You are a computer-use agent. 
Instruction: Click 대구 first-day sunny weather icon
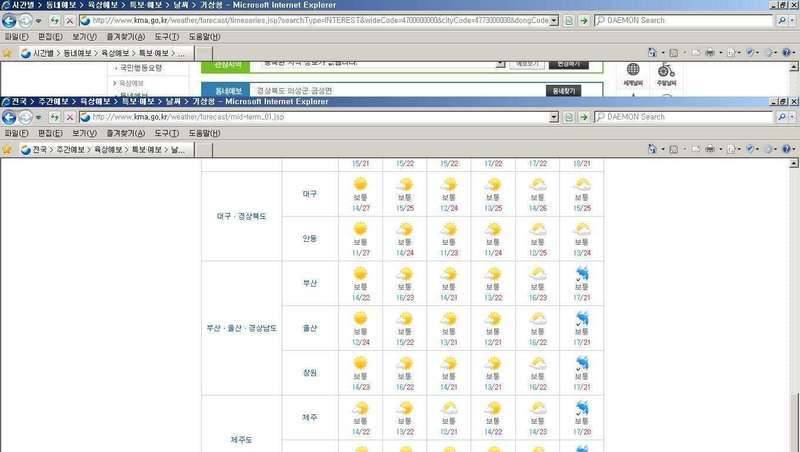(360, 184)
